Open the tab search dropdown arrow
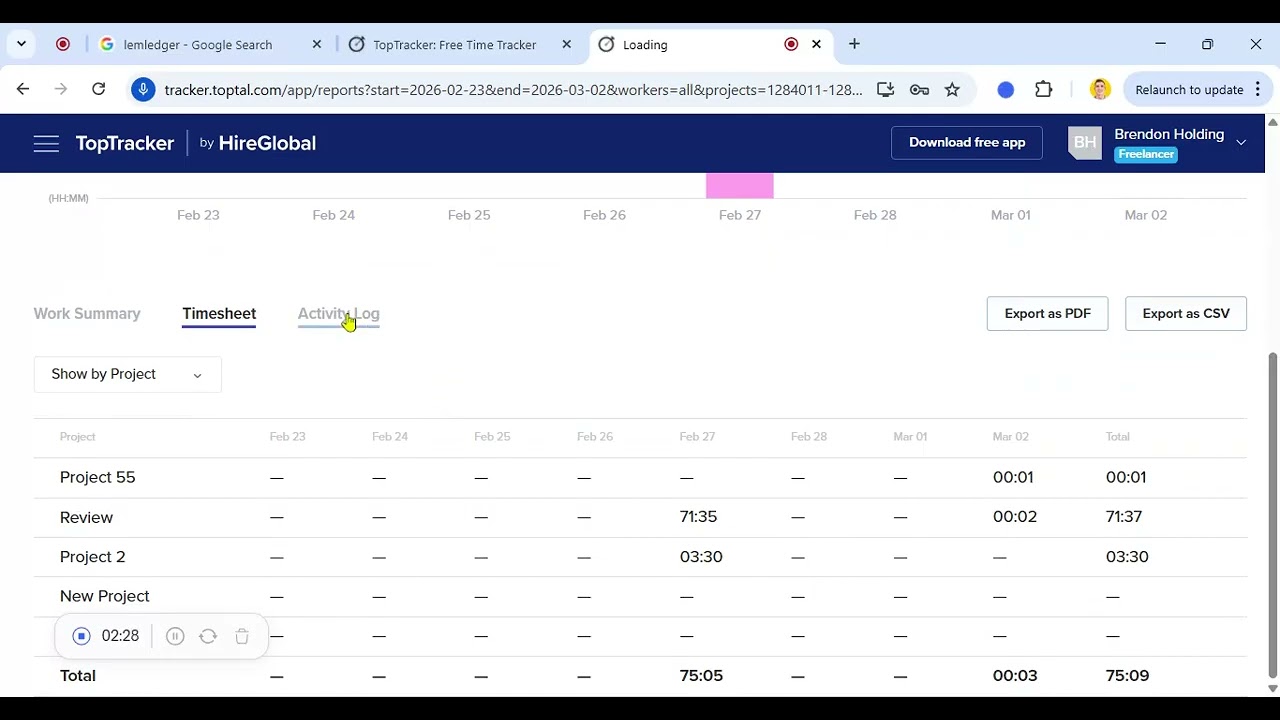The height and width of the screenshot is (720, 1280). 21,44
